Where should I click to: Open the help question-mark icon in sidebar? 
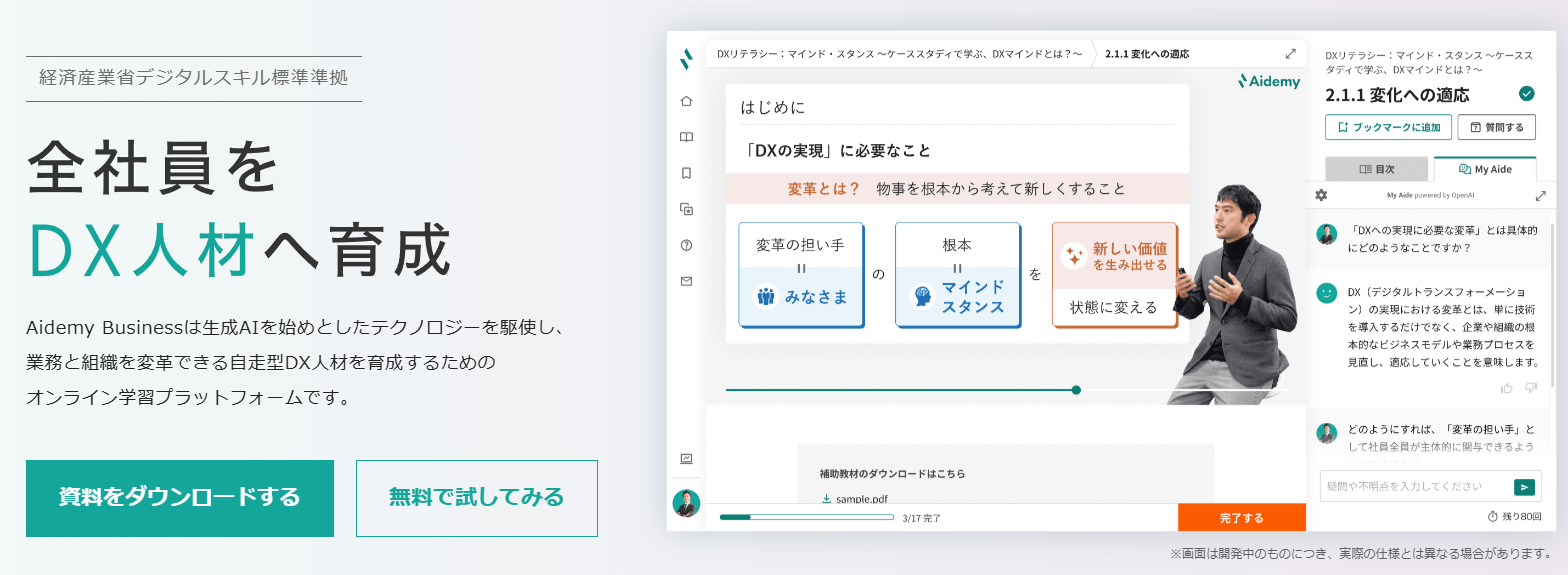click(x=686, y=245)
